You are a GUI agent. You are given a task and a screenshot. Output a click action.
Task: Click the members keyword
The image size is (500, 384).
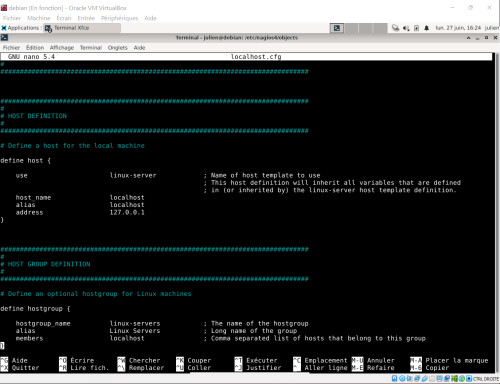29,338
